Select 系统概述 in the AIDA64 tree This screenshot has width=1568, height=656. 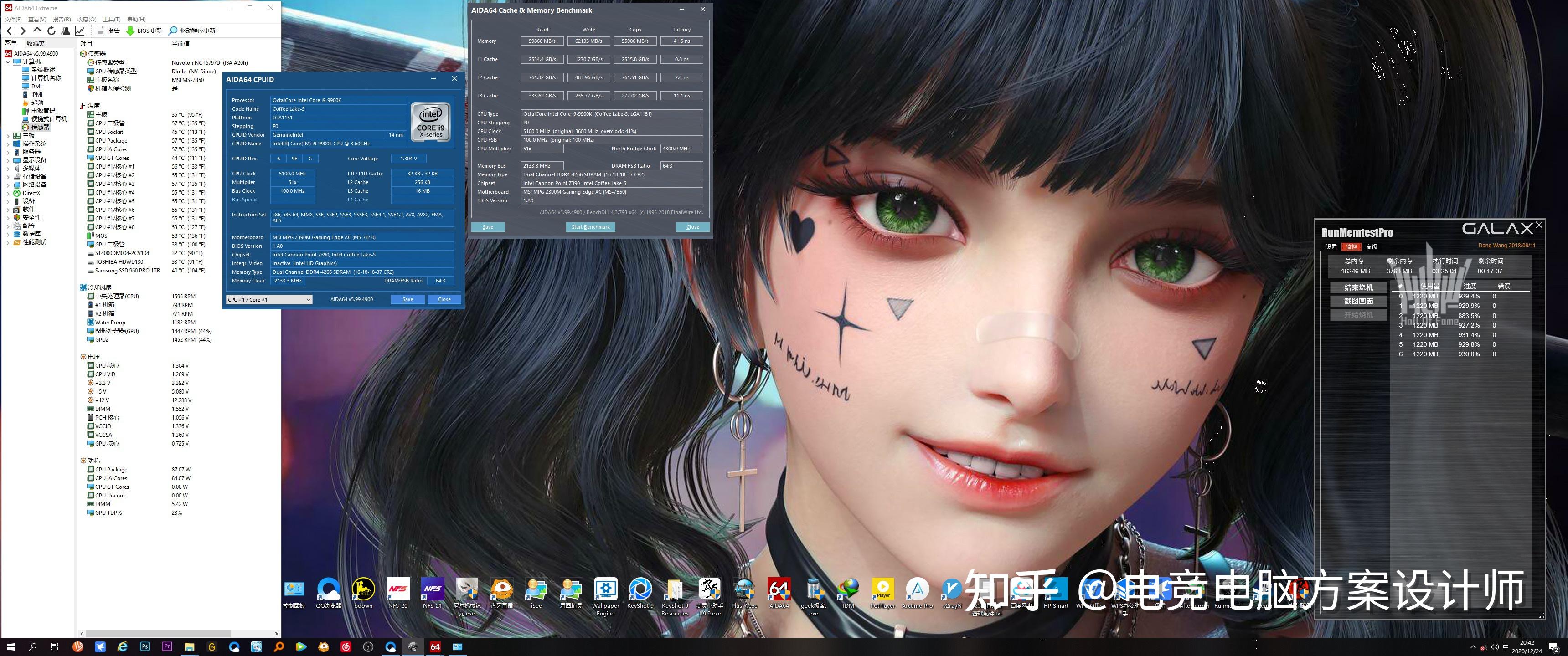(x=42, y=70)
